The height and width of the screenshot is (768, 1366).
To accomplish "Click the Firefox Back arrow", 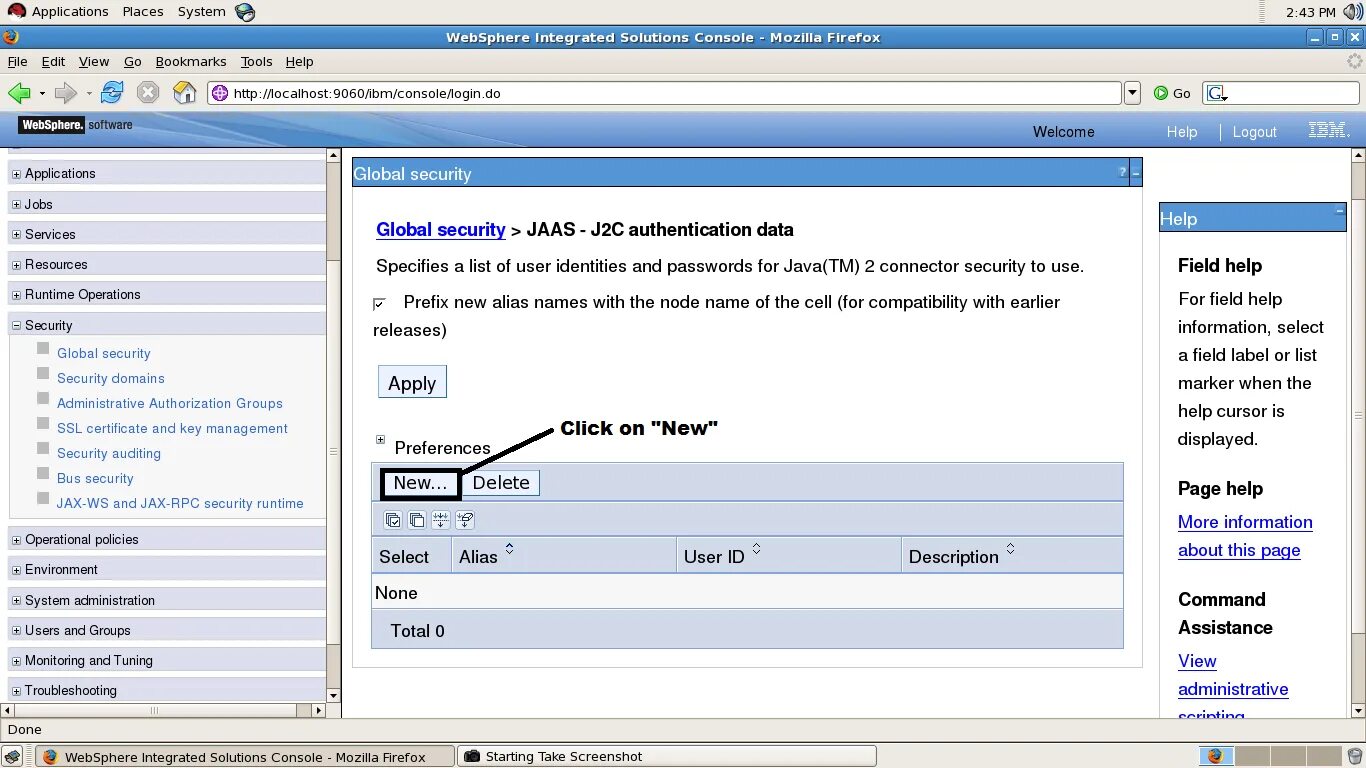I will (x=19, y=93).
